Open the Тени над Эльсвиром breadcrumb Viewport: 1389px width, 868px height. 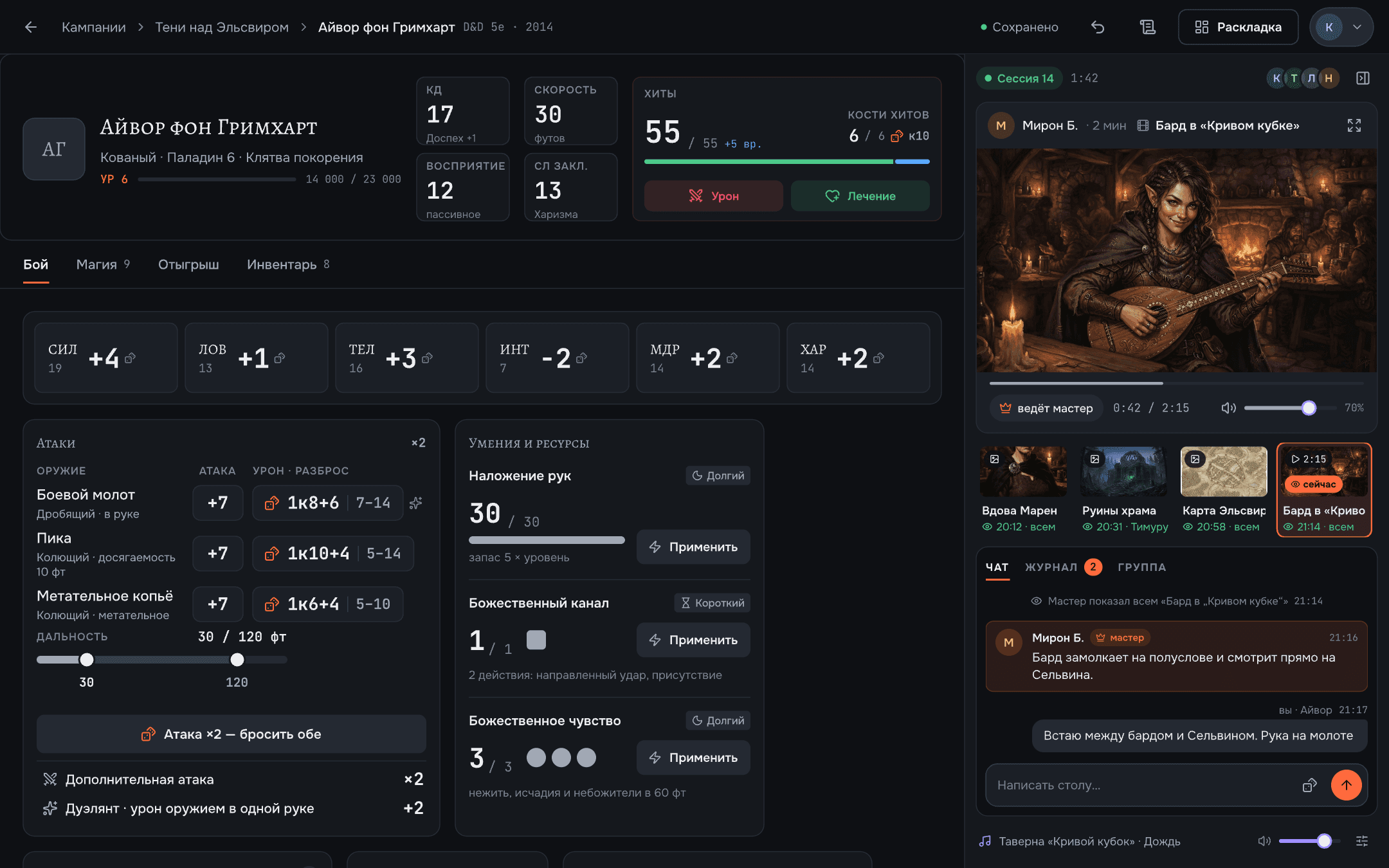pyautogui.click(x=222, y=27)
